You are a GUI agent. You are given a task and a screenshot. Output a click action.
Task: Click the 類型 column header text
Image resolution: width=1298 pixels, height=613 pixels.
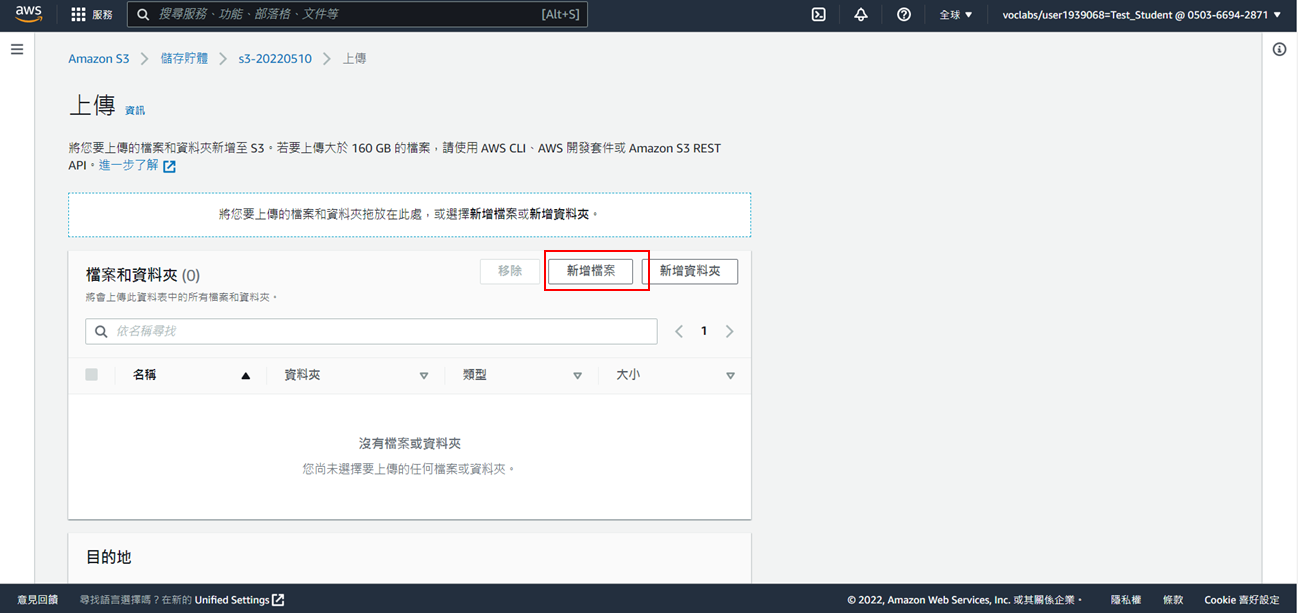pyautogui.click(x=475, y=375)
